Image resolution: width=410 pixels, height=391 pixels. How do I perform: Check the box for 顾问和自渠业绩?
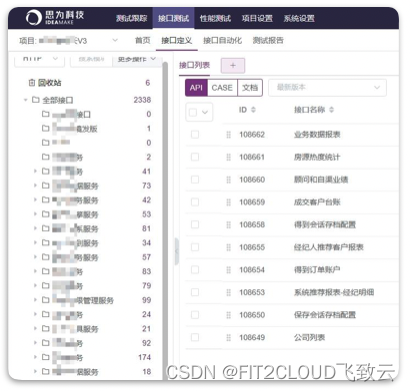[x=195, y=180]
